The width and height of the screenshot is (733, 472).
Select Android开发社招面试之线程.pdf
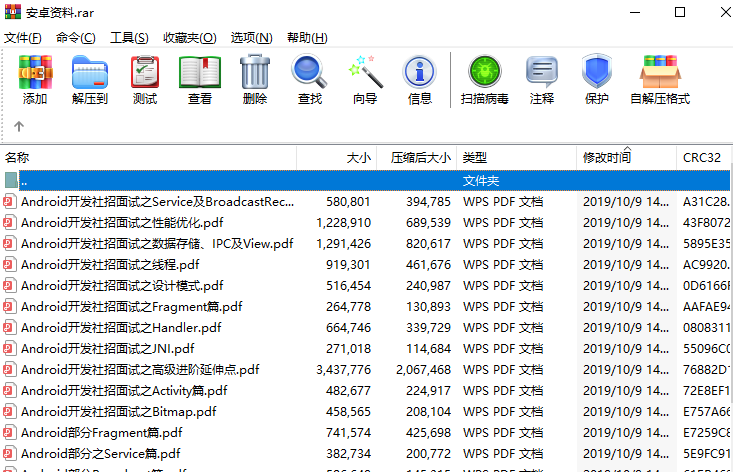click(110, 265)
